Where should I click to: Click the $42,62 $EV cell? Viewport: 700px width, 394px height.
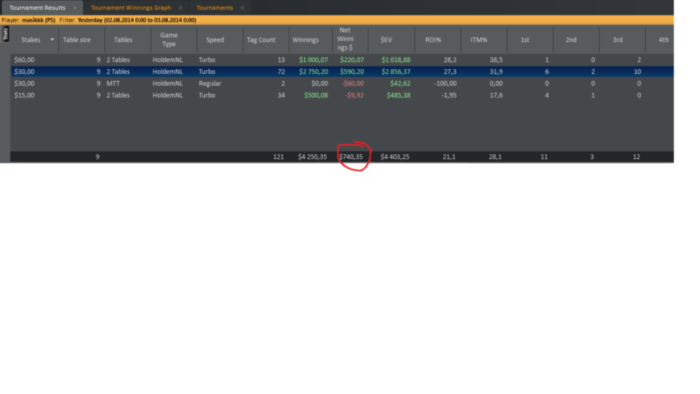pos(400,83)
